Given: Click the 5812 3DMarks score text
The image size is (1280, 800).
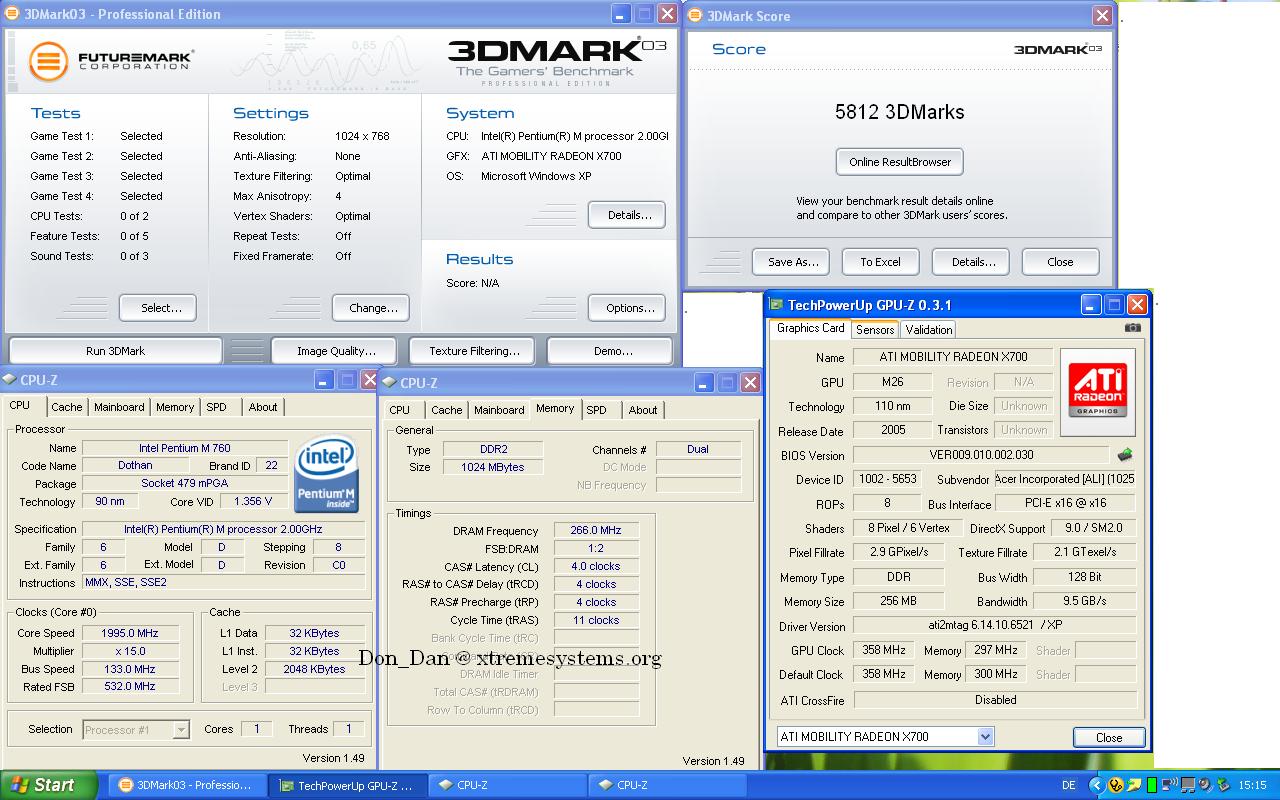Looking at the screenshot, I should (x=900, y=112).
